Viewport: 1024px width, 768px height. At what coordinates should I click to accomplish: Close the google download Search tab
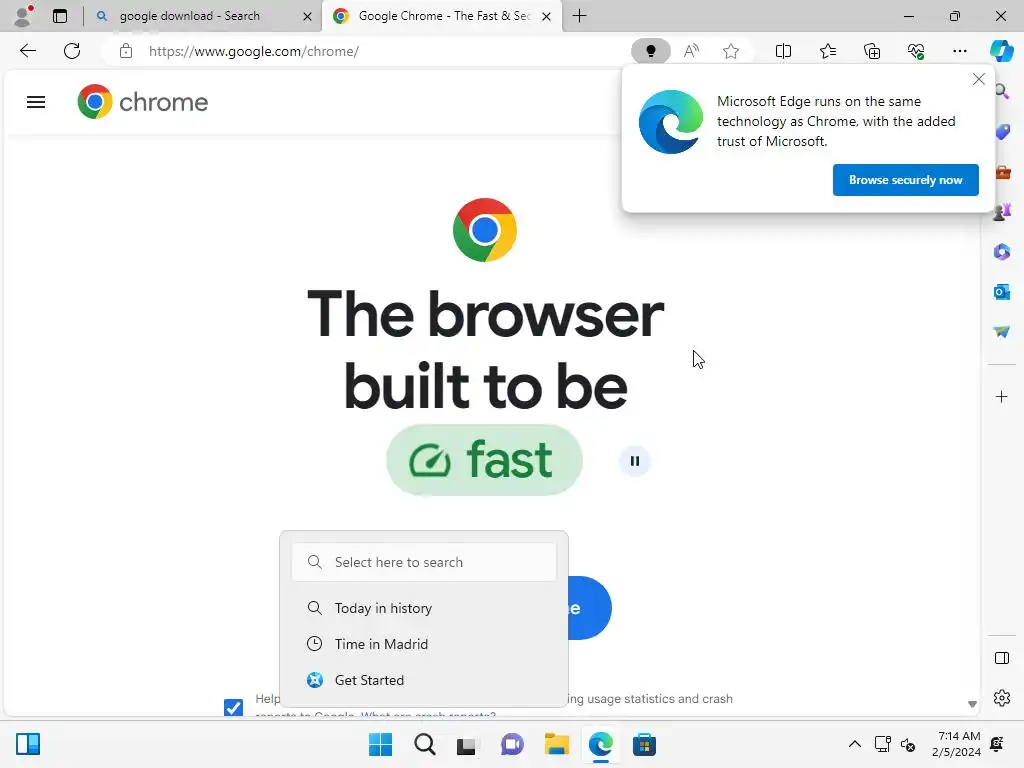click(x=307, y=16)
